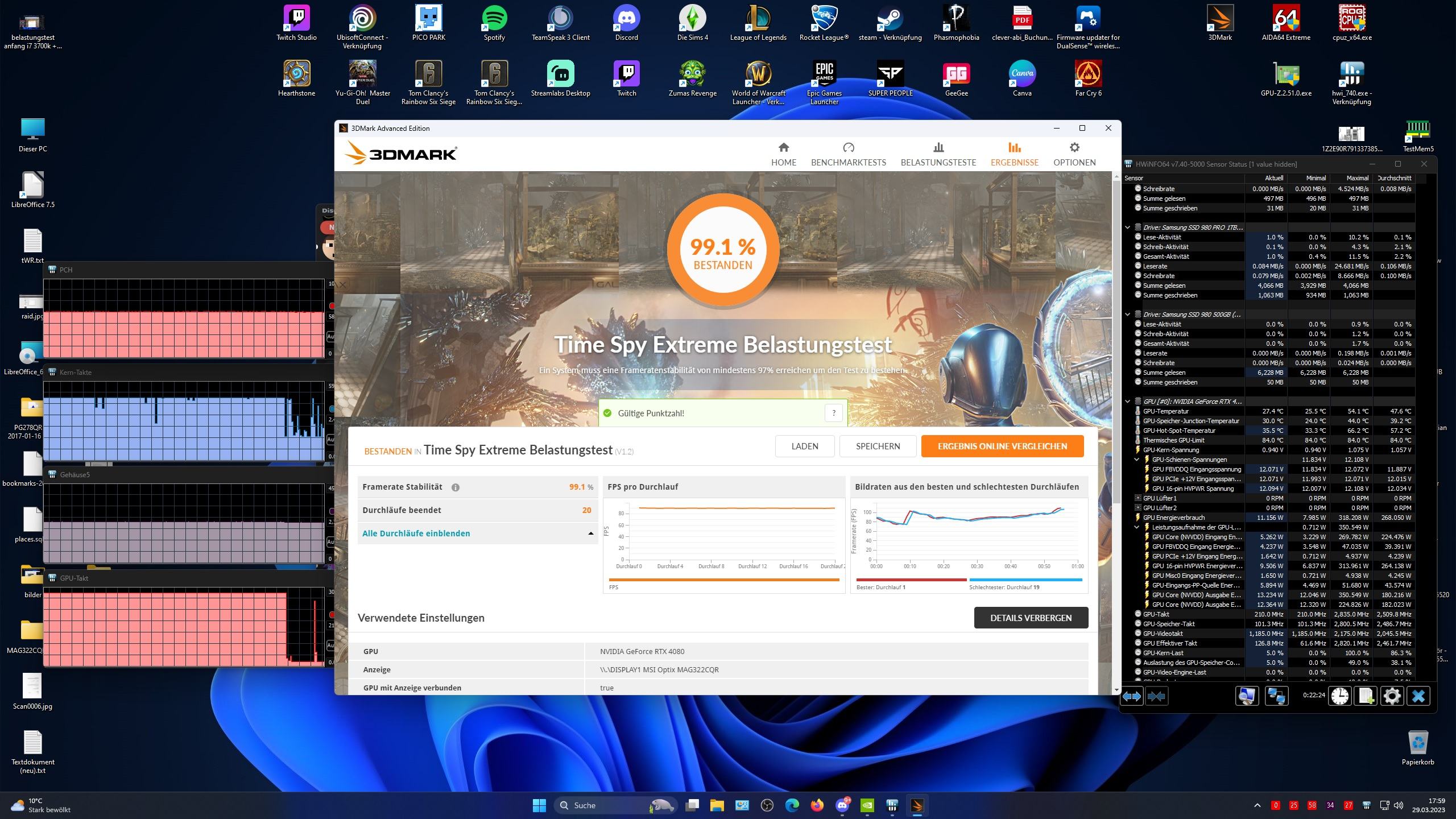Open the 3DMark HOME tab

[x=783, y=154]
